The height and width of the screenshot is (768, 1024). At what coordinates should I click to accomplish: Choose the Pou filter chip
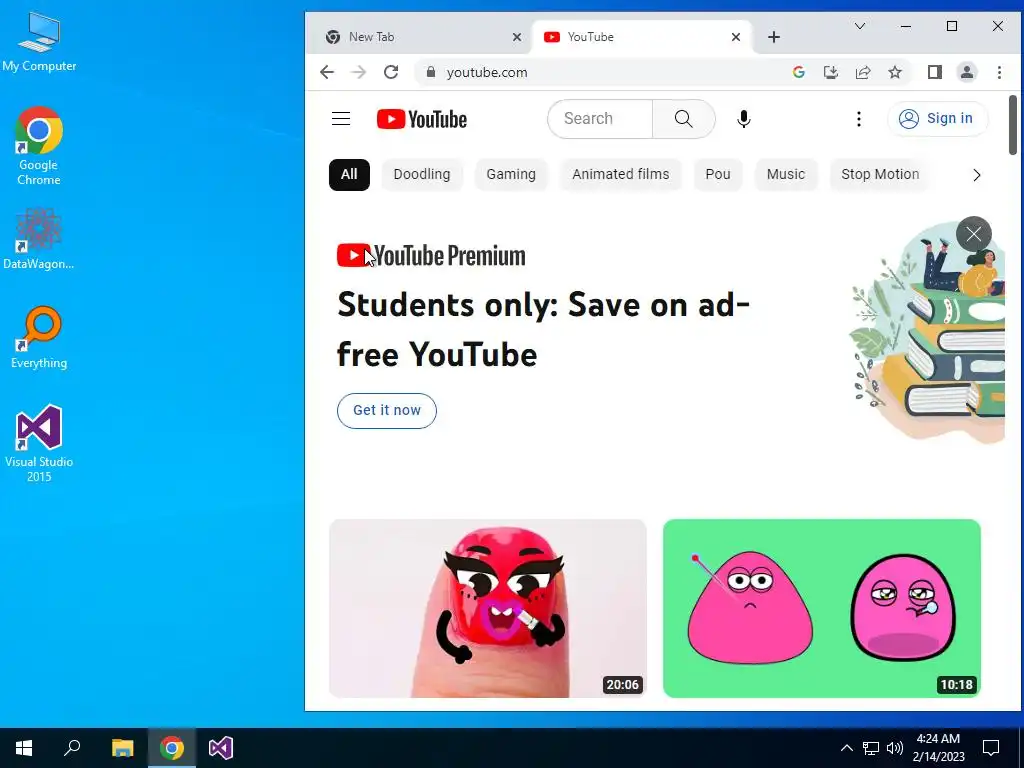[718, 174]
